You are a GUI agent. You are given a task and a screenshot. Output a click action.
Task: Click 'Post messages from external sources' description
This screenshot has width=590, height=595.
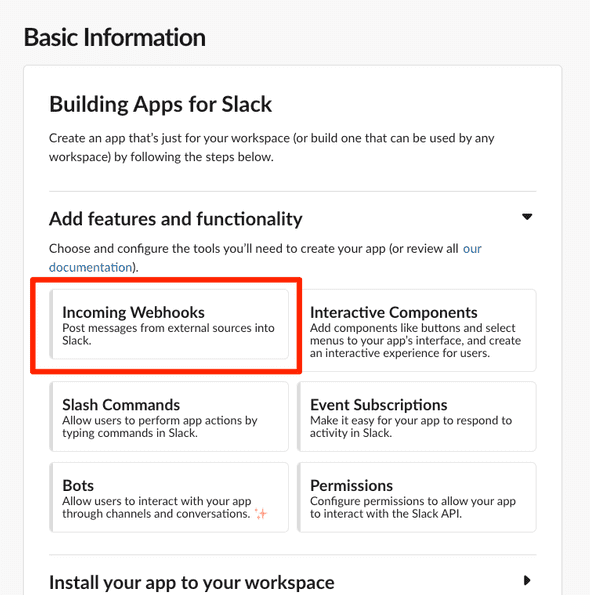(x=168, y=334)
